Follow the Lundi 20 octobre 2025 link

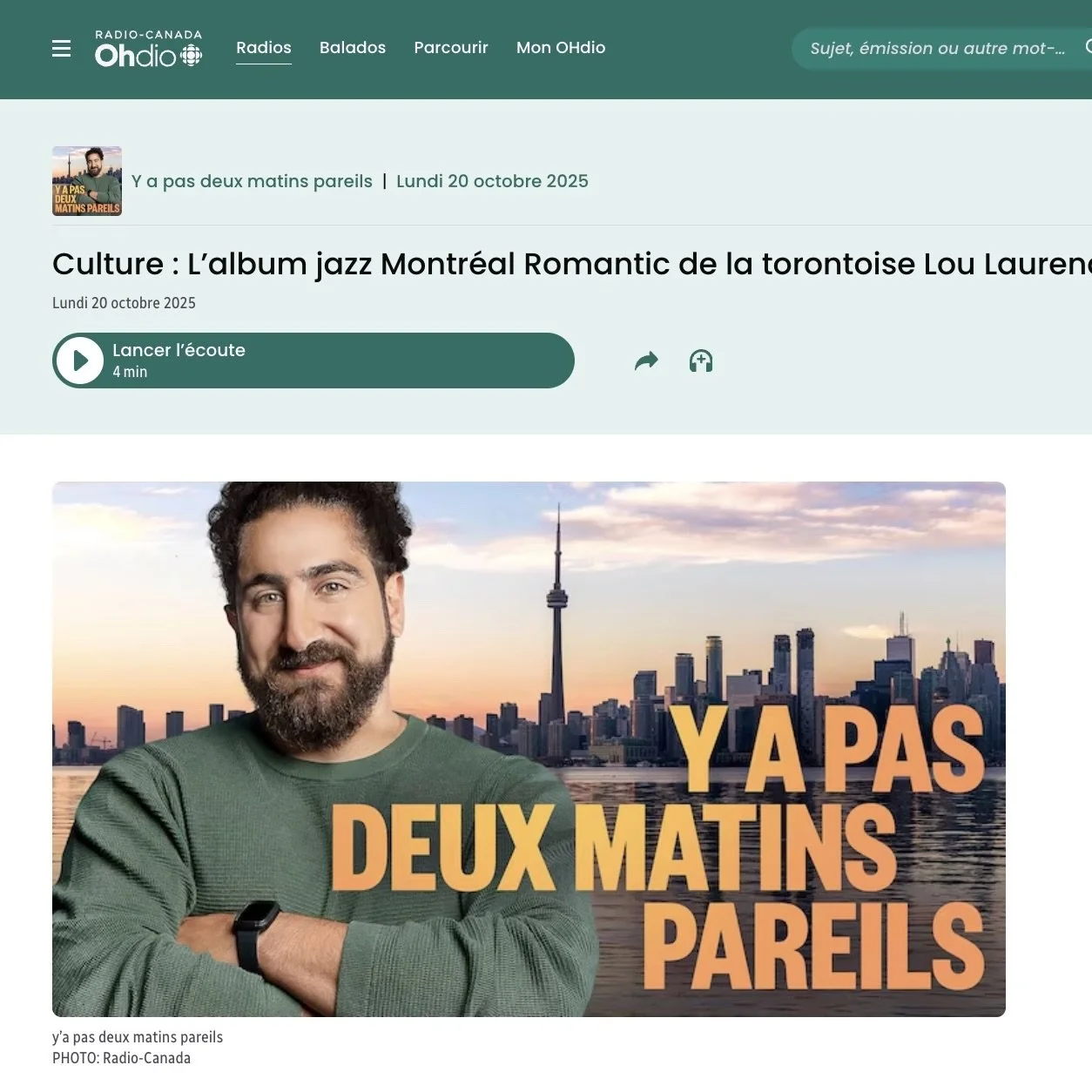(492, 181)
